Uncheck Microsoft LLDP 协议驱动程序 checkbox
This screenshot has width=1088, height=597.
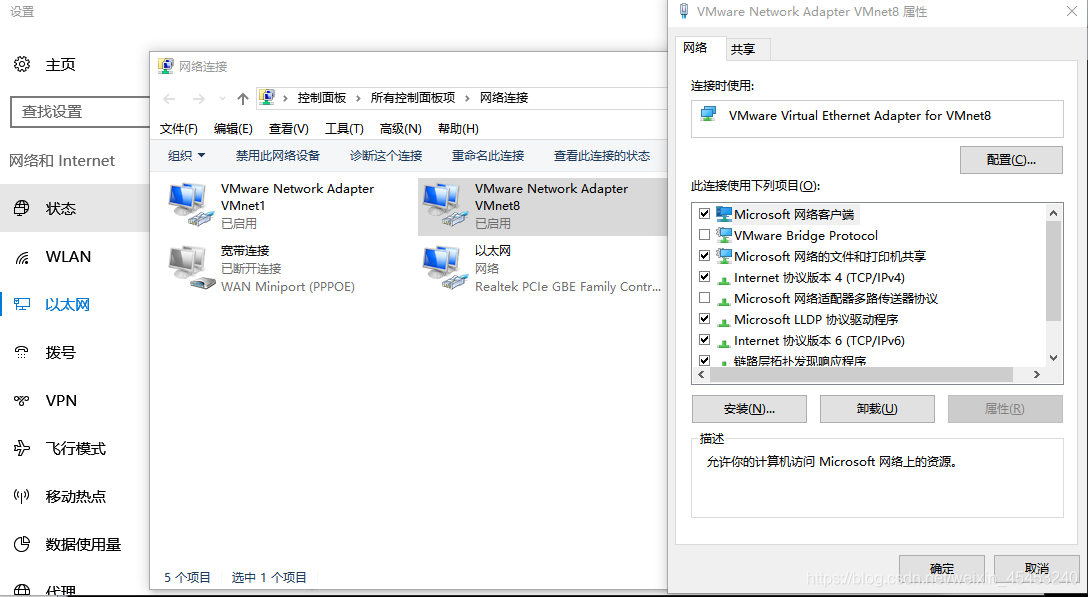(704, 319)
